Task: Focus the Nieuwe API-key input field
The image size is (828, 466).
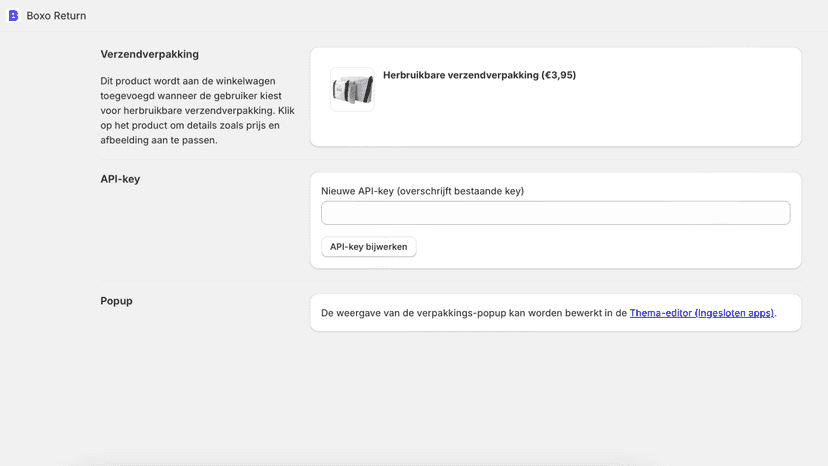Action: click(556, 213)
